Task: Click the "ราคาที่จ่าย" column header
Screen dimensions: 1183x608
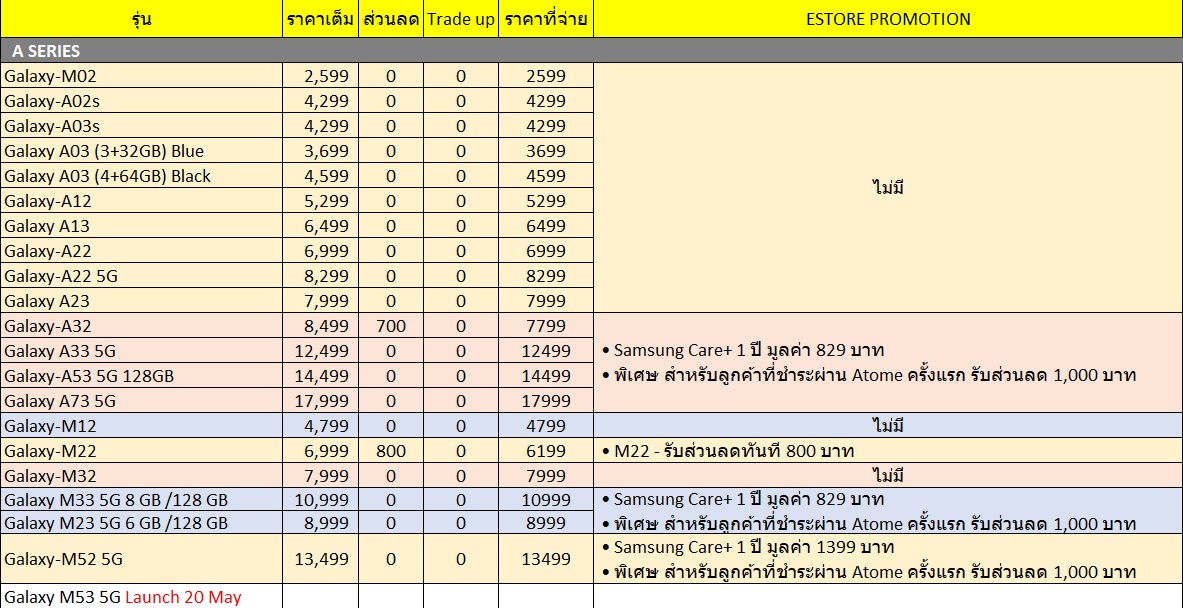Action: pyautogui.click(x=545, y=20)
